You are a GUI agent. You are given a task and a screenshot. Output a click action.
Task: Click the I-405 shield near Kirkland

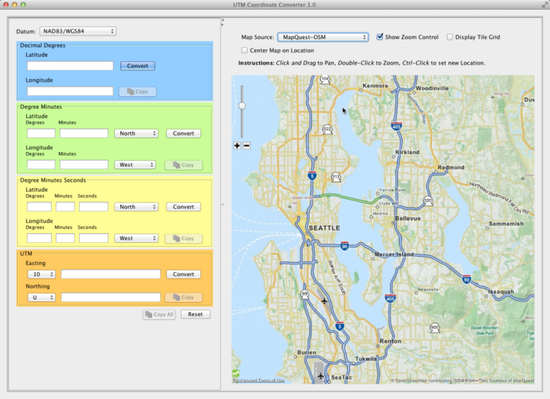[396, 127]
